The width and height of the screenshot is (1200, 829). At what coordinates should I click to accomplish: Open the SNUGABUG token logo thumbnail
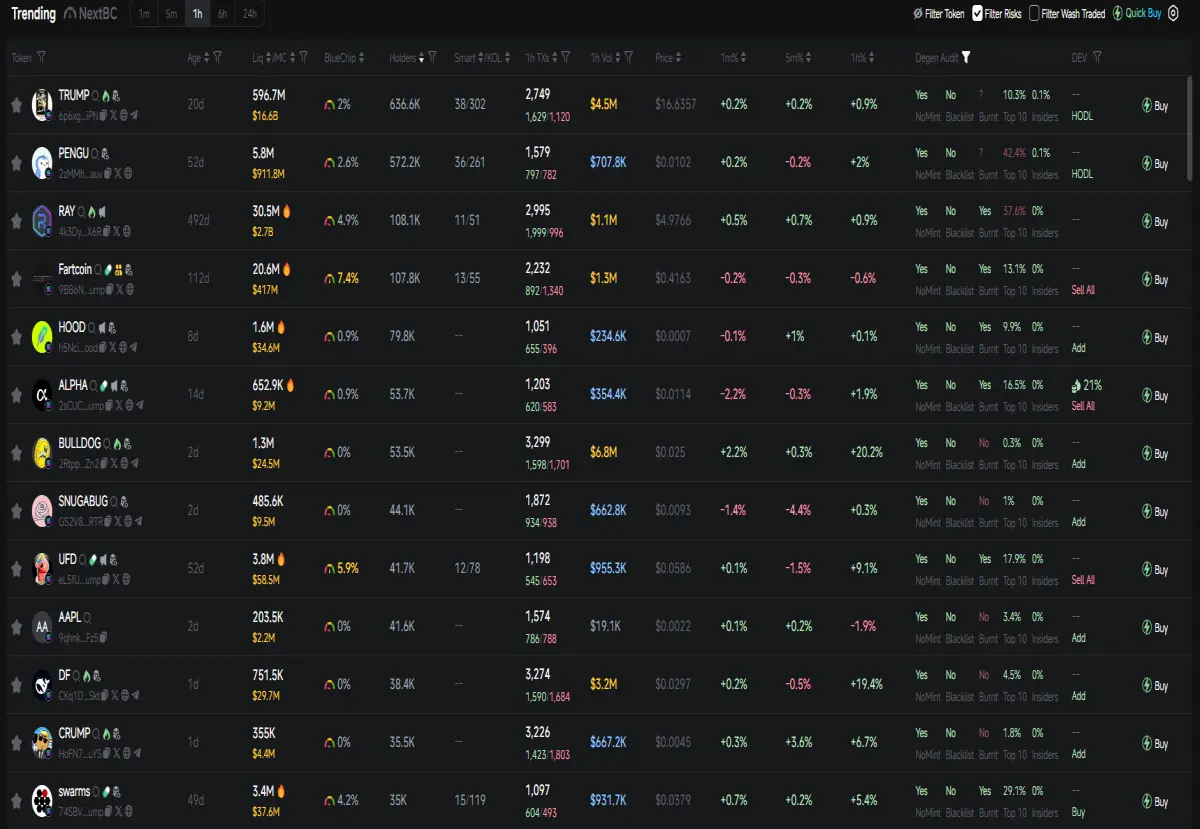(x=42, y=511)
